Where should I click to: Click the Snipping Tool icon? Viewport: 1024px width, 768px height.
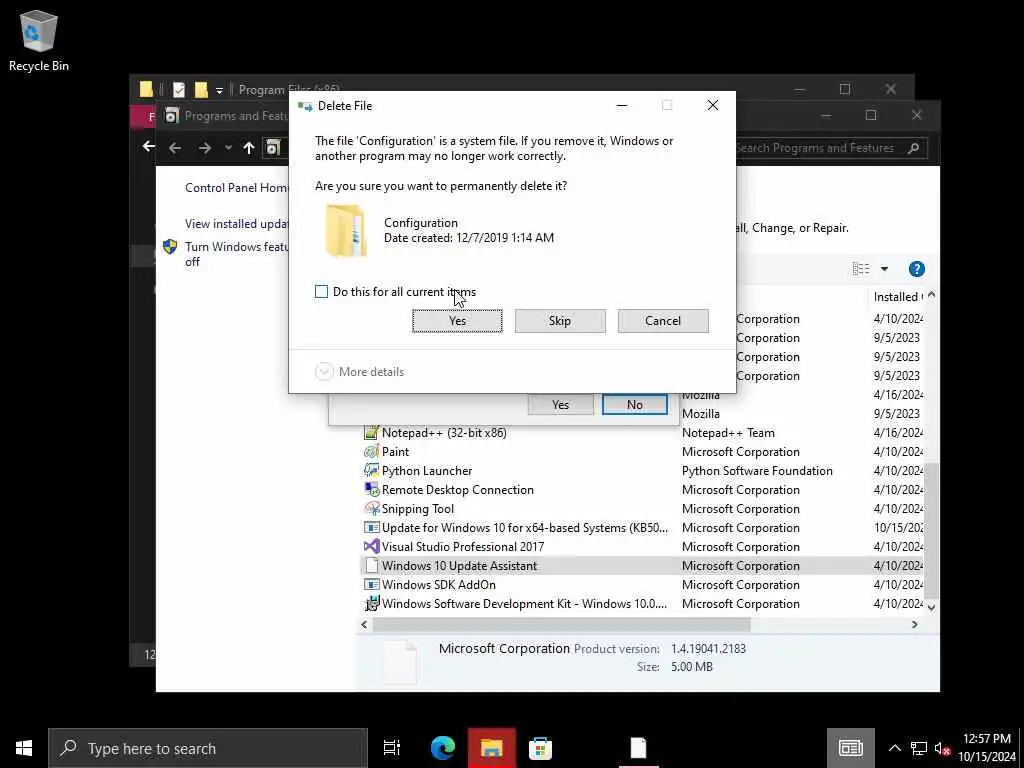coord(372,508)
